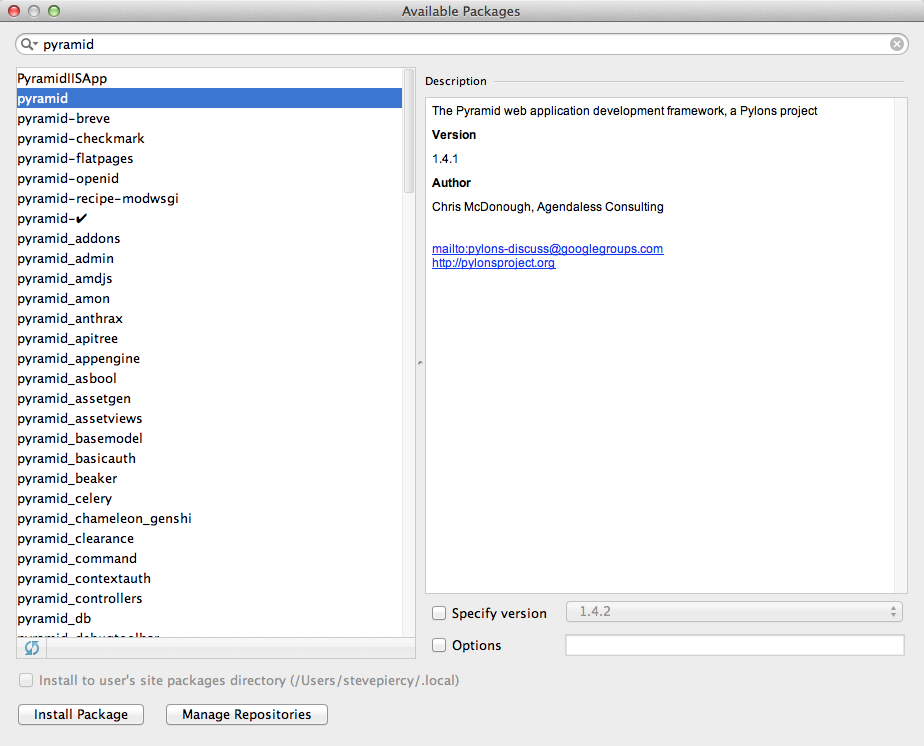This screenshot has width=924, height=746.
Task: Select pyramid_appengine package
Action: (x=209, y=359)
